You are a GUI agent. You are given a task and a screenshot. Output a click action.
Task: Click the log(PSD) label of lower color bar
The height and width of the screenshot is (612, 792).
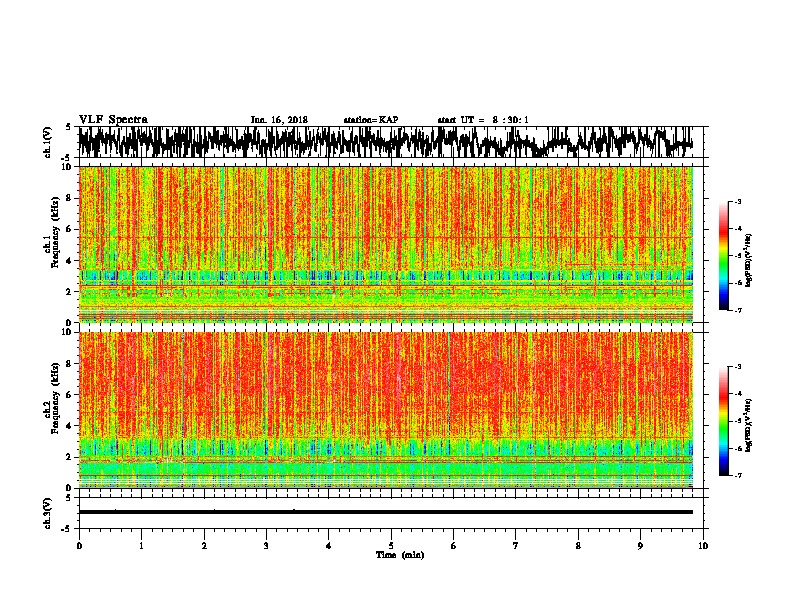pos(749,425)
